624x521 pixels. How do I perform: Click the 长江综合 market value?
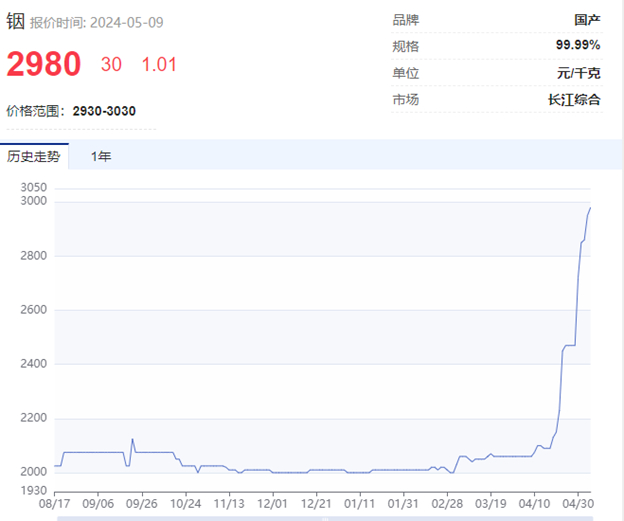tap(574, 100)
